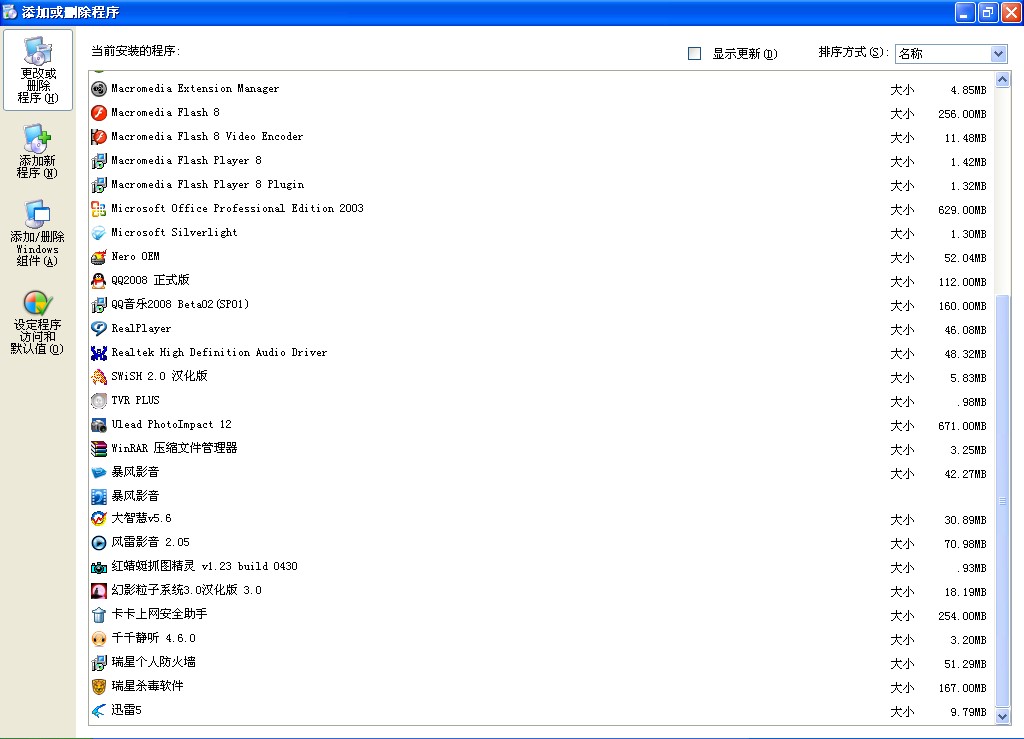Click Macromedia Flash 8 Video Encoder icon
The height and width of the screenshot is (739, 1024).
[99, 137]
